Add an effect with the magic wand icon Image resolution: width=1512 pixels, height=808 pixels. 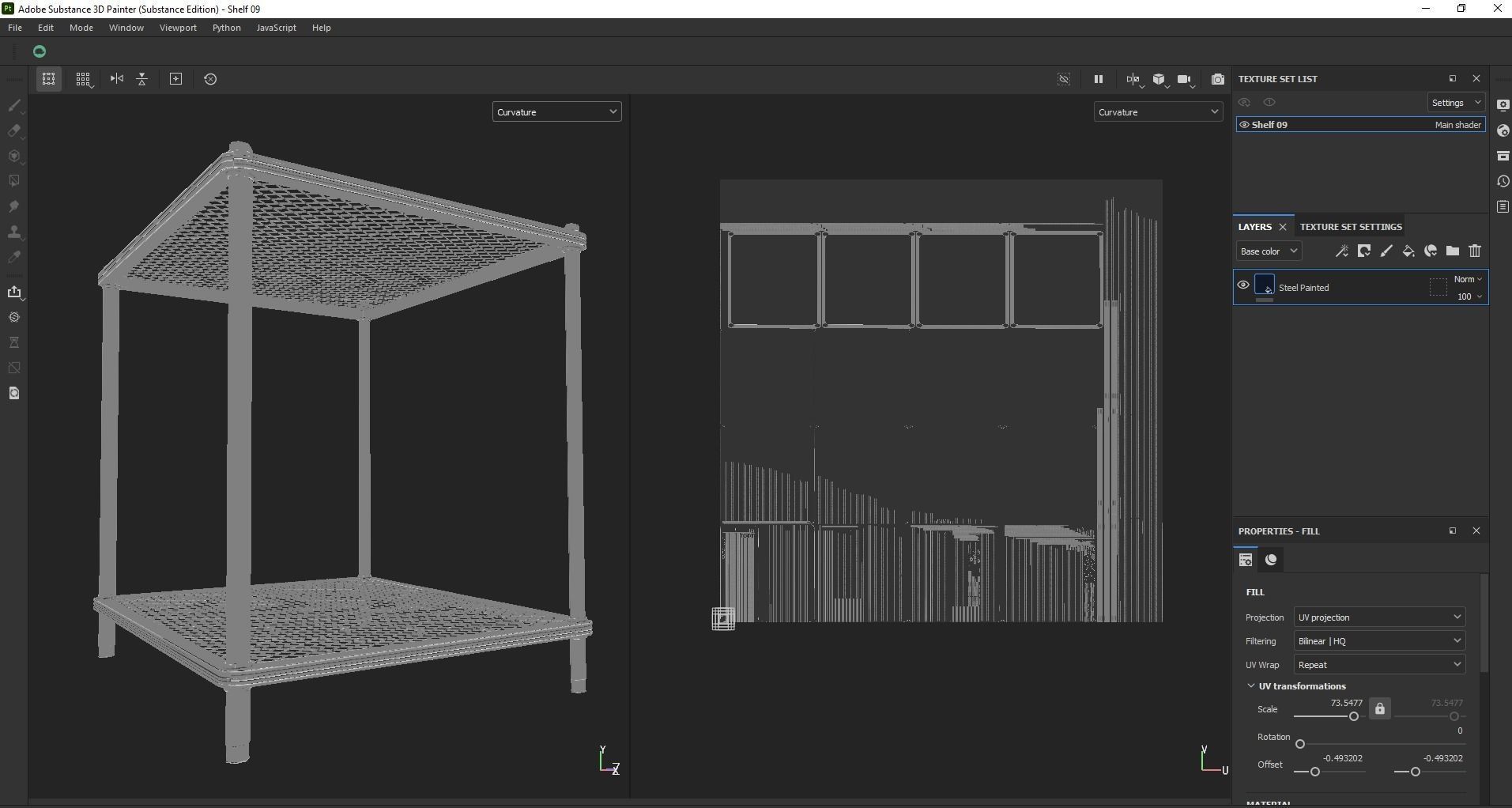pos(1341,251)
